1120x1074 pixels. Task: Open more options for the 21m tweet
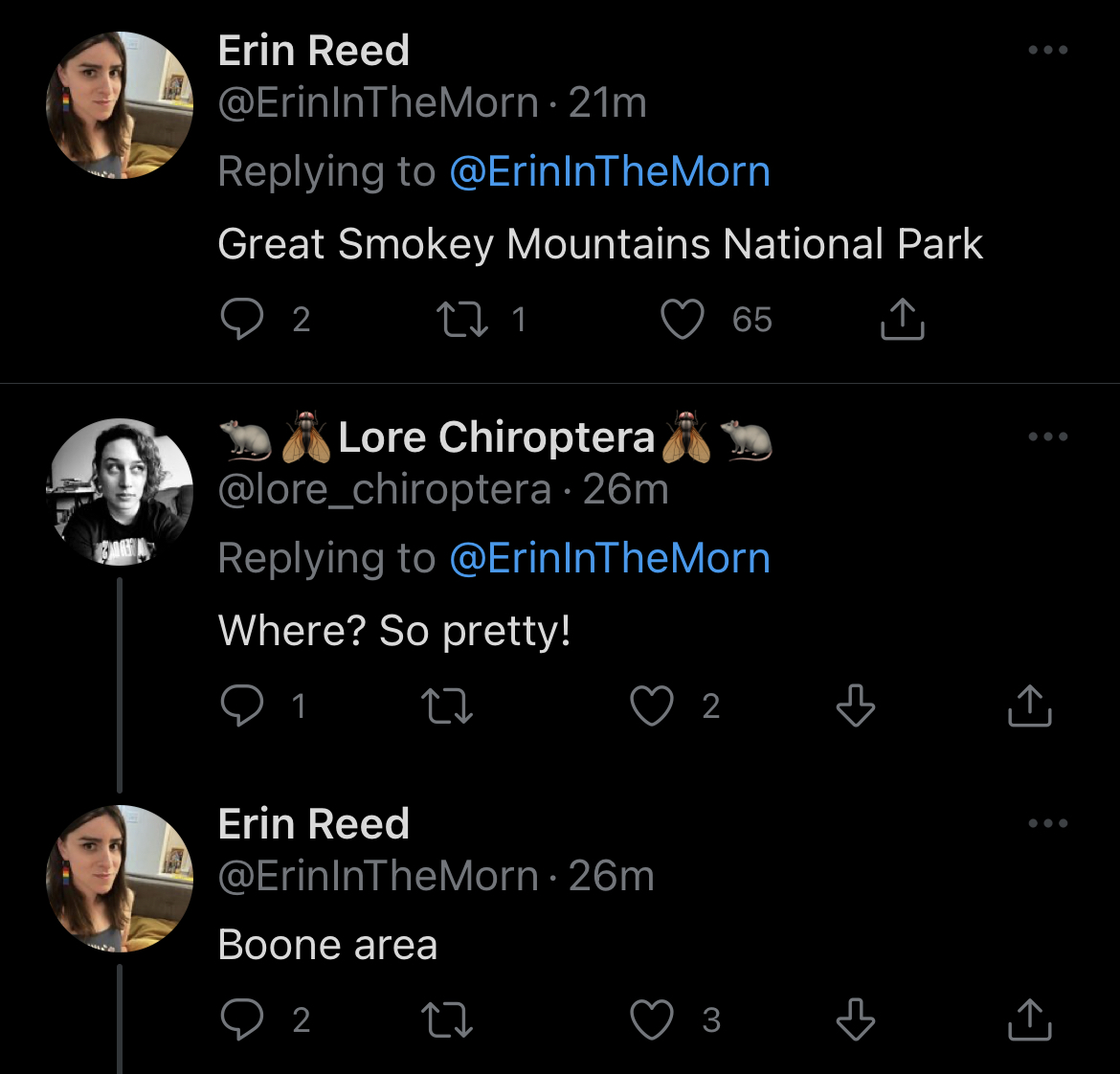[1047, 51]
